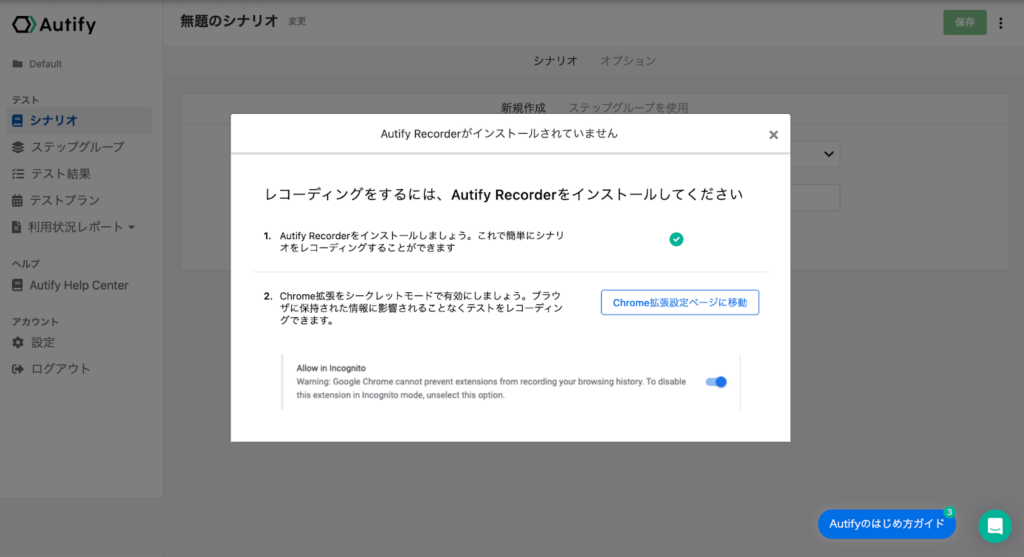Click the green installed checkmark
The image size is (1024, 557).
point(676,240)
